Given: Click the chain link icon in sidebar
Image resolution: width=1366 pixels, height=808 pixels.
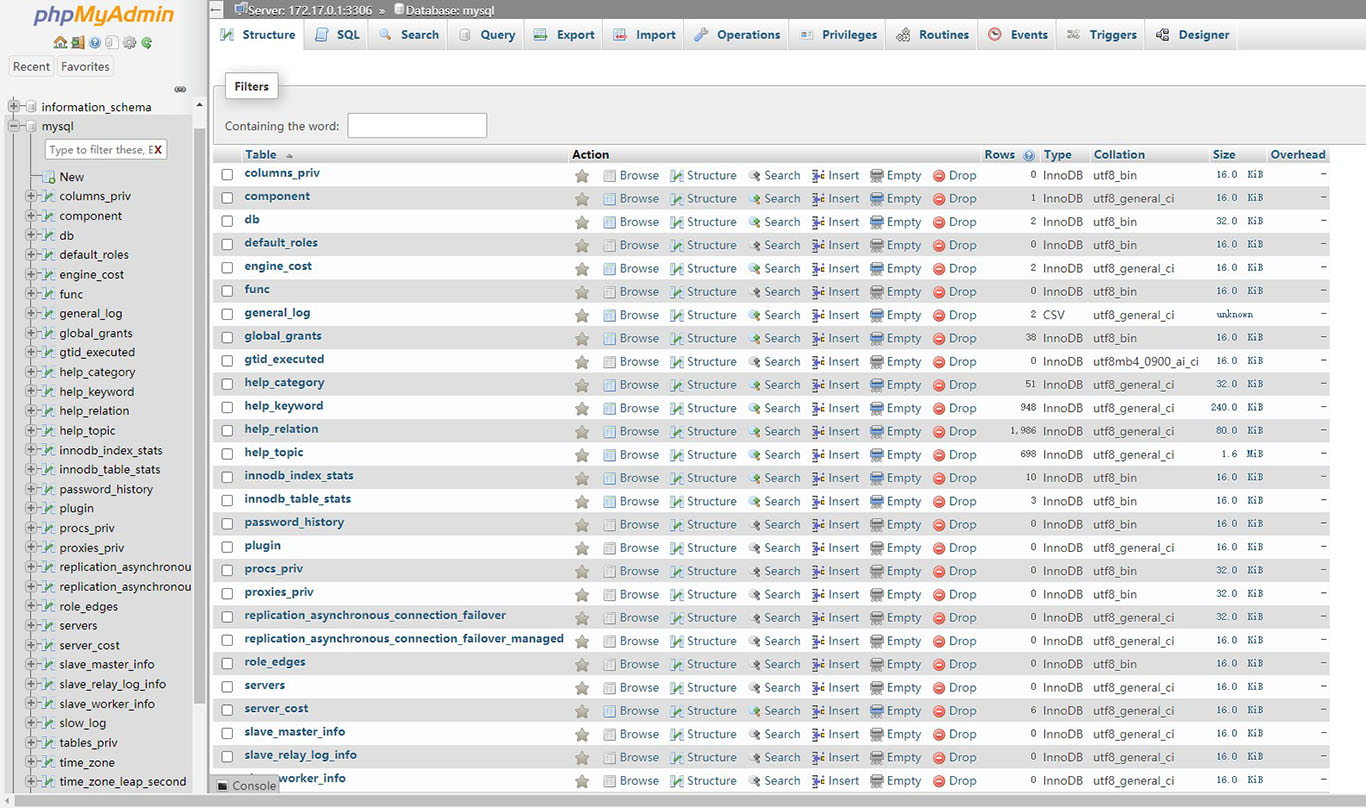Looking at the screenshot, I should 180,89.
